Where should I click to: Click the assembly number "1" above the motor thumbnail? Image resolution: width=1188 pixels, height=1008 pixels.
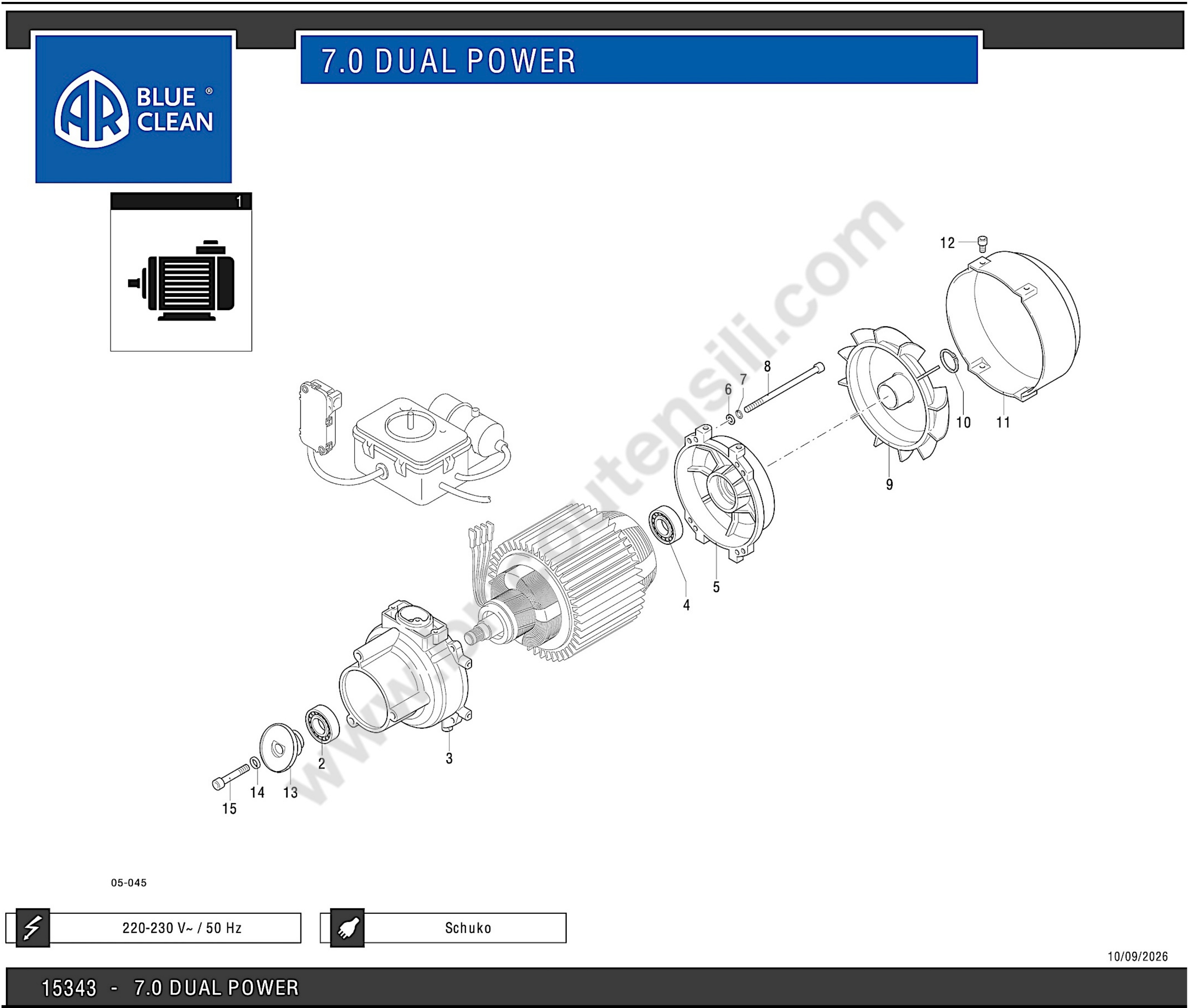(239, 202)
